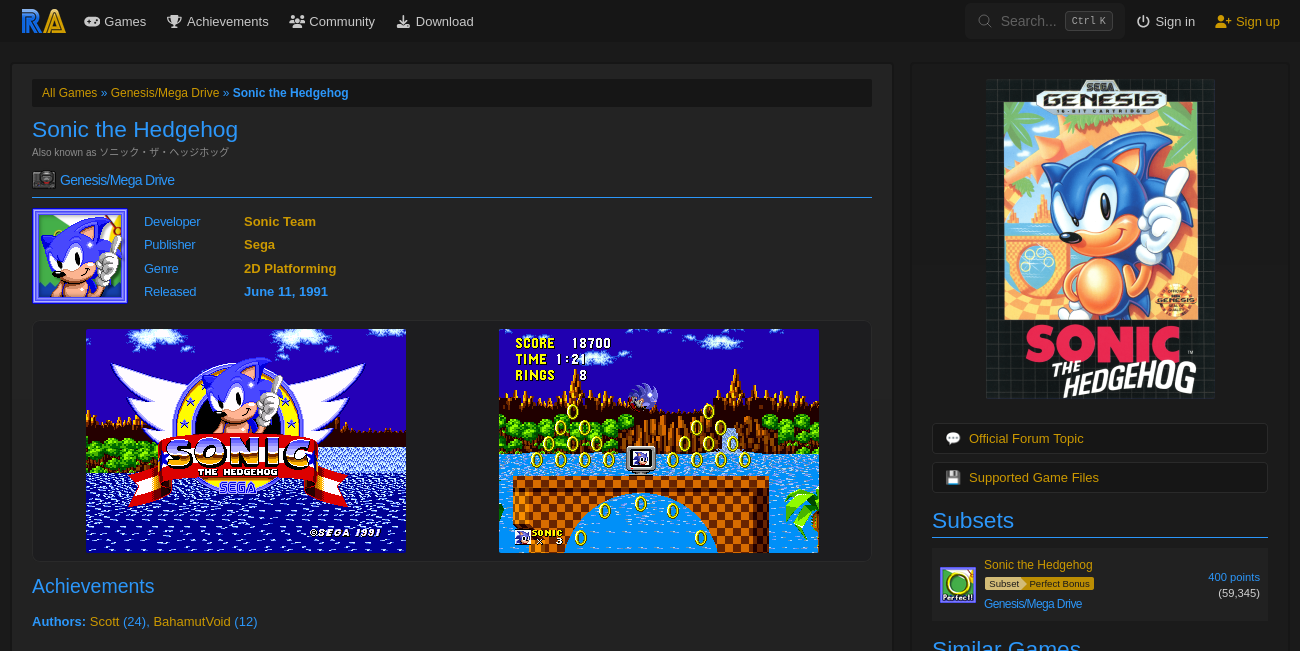Open the Sonic Team developer link
The image size is (1300, 651).
(280, 222)
